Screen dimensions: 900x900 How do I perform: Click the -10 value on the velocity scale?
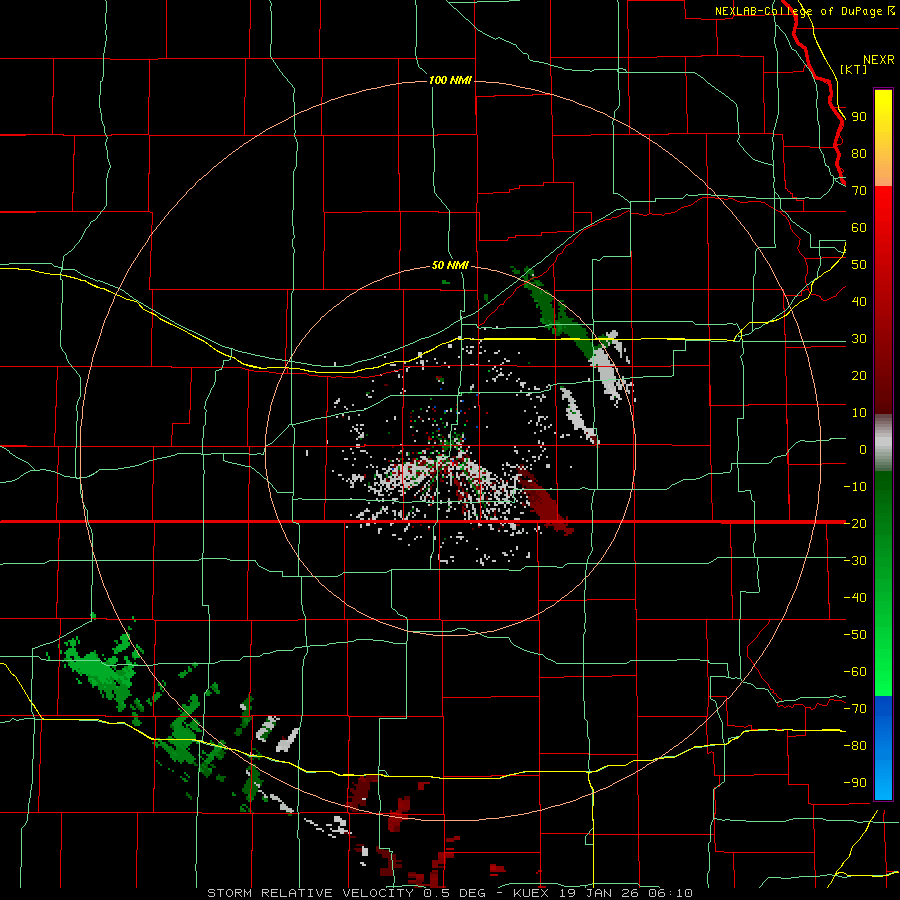point(855,487)
